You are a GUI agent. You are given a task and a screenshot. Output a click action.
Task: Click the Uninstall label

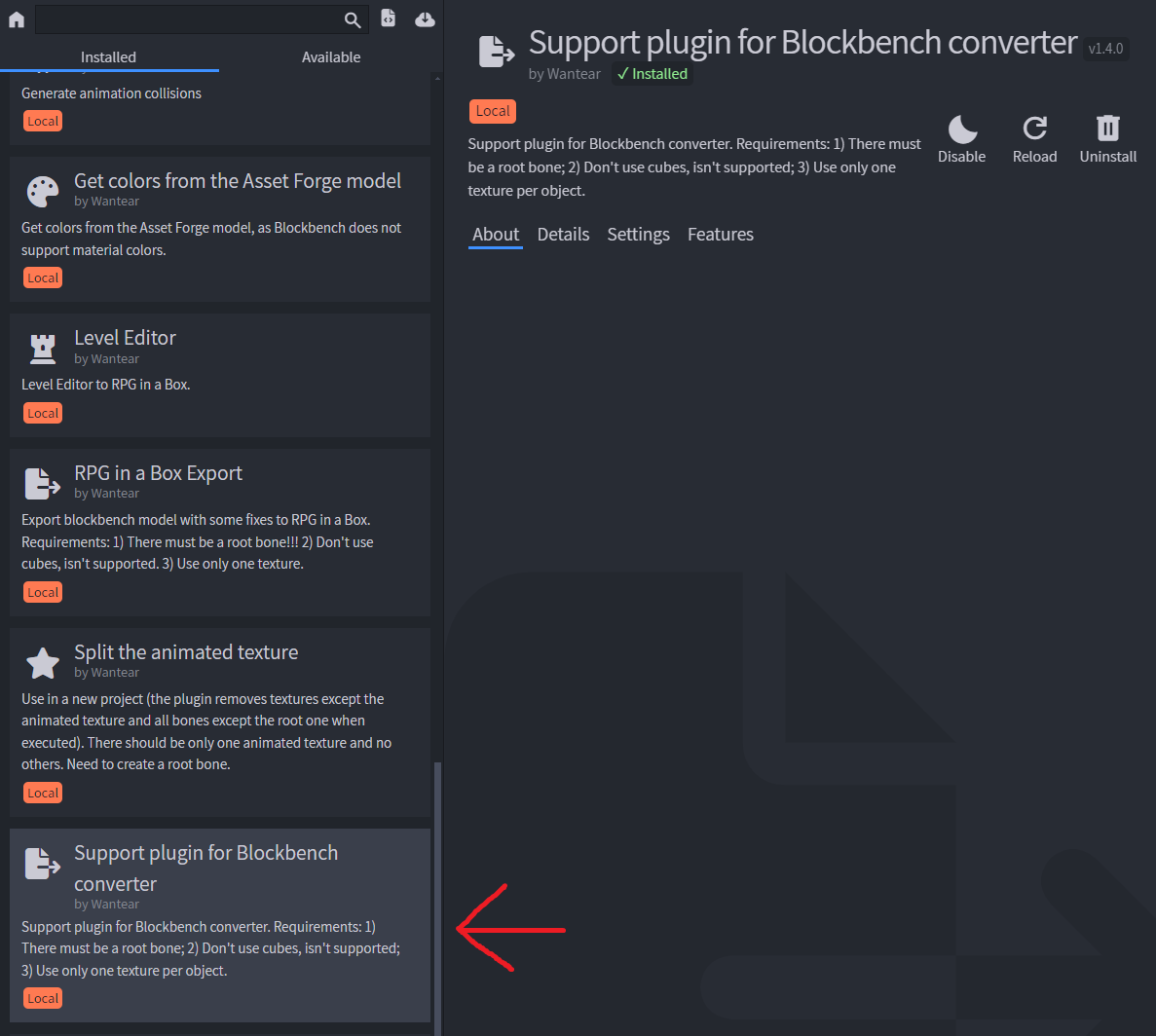click(x=1108, y=156)
